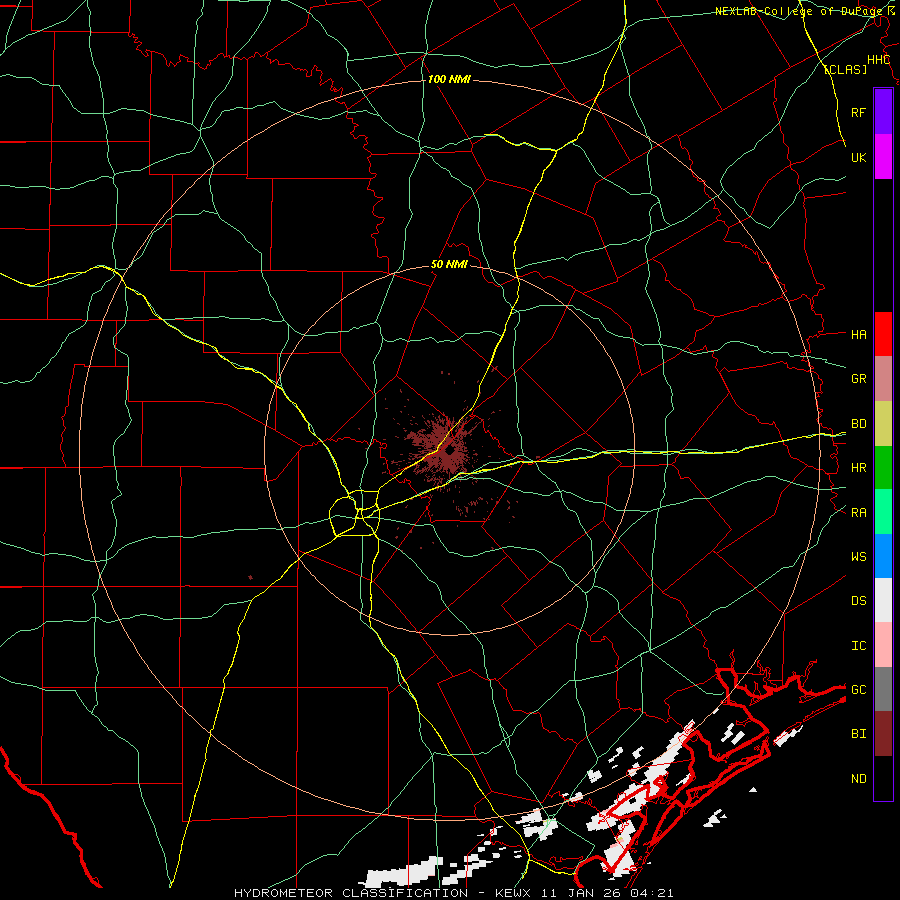The image size is (900, 900).
Task: Click the light green RA swatch
Action: pyautogui.click(x=883, y=512)
